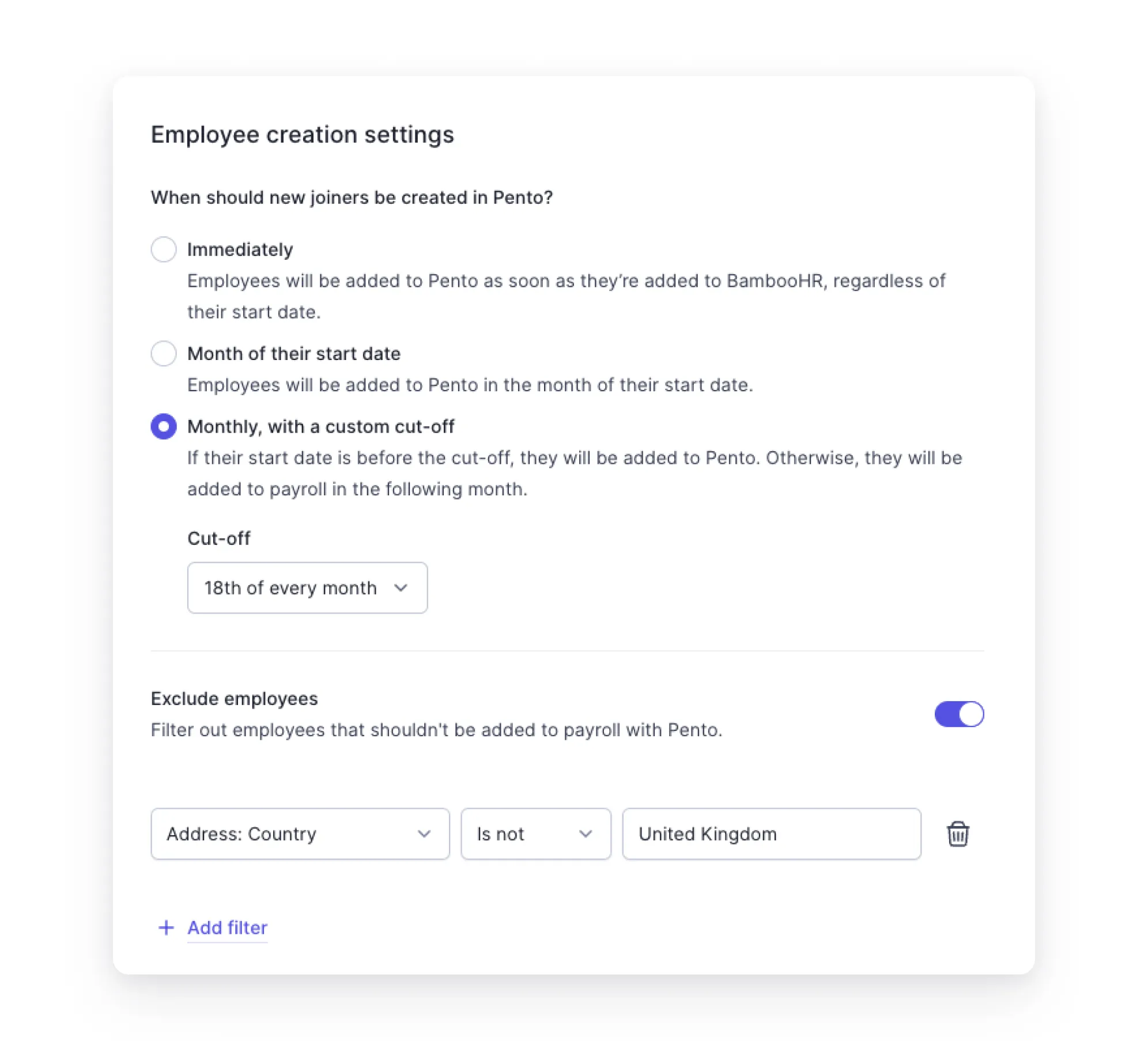
Task: Select the Immediately radio button
Action: tap(164, 249)
